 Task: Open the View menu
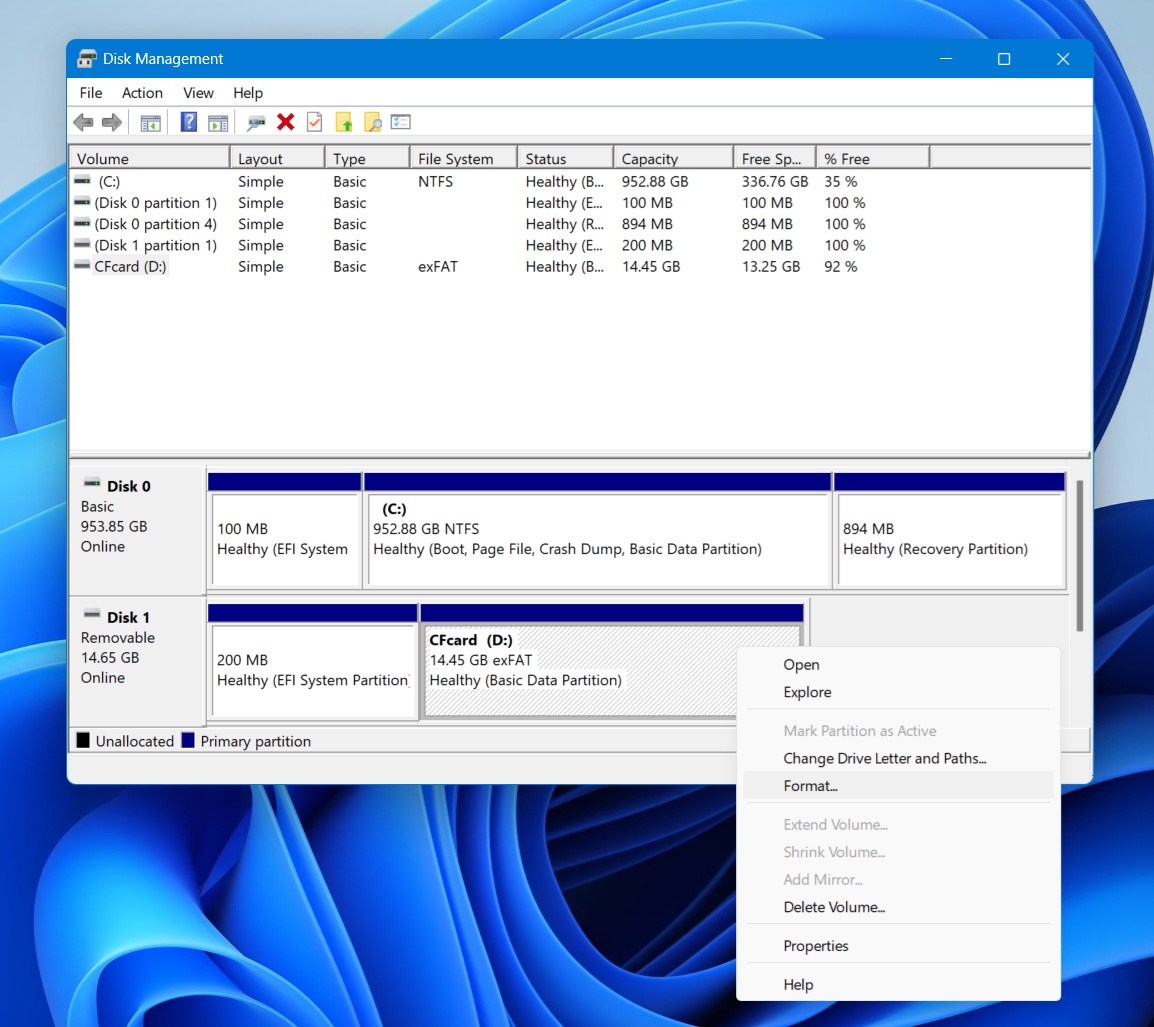click(x=198, y=93)
